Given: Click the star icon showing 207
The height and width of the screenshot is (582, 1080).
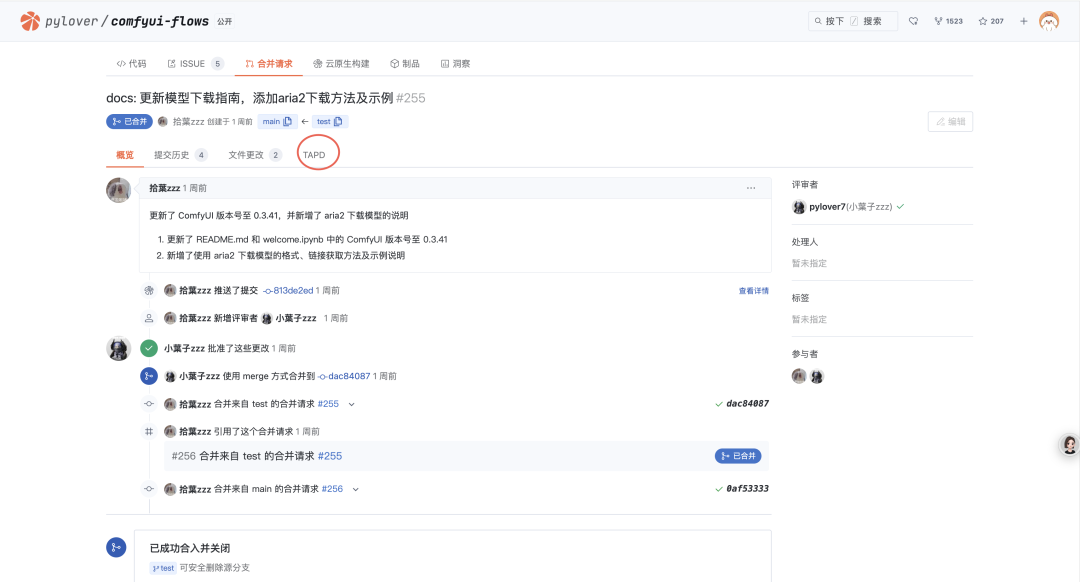Looking at the screenshot, I should click(x=991, y=21).
